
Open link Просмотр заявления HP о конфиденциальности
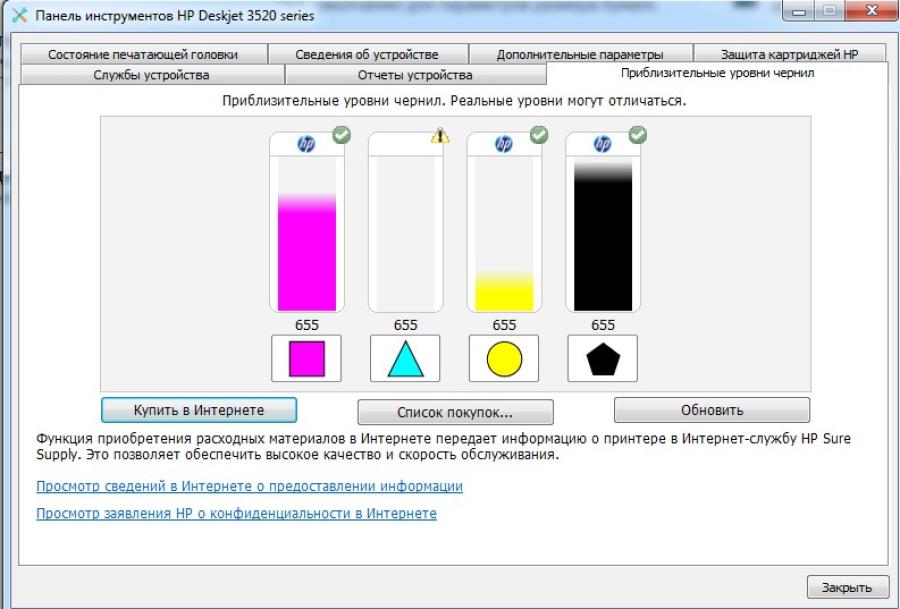coord(236,513)
